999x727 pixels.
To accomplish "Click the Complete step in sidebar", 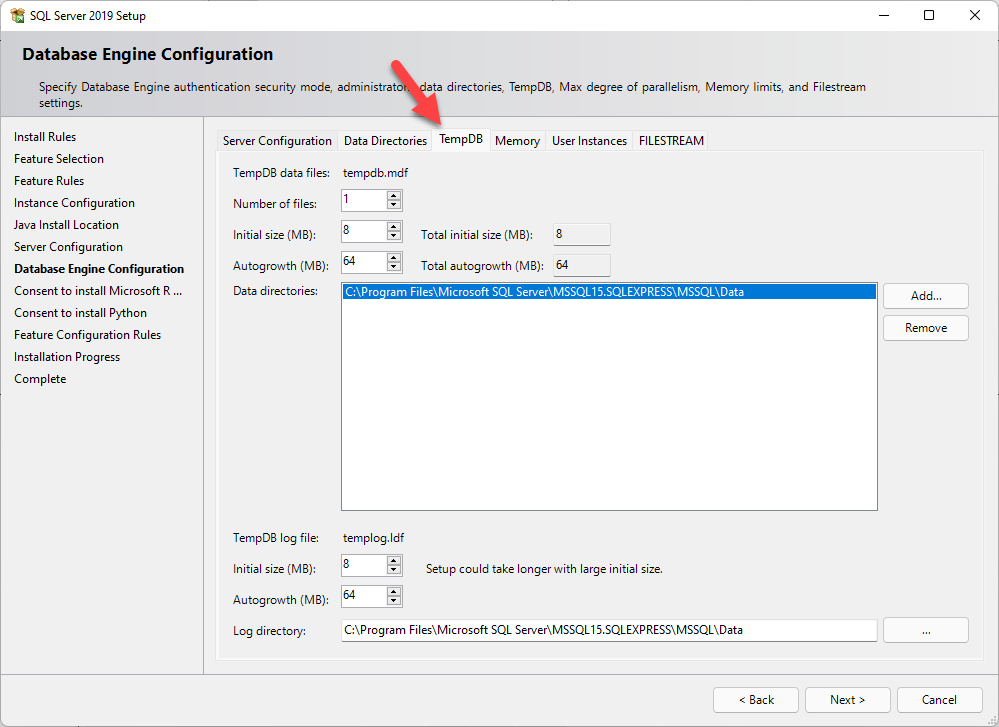I will pos(40,378).
